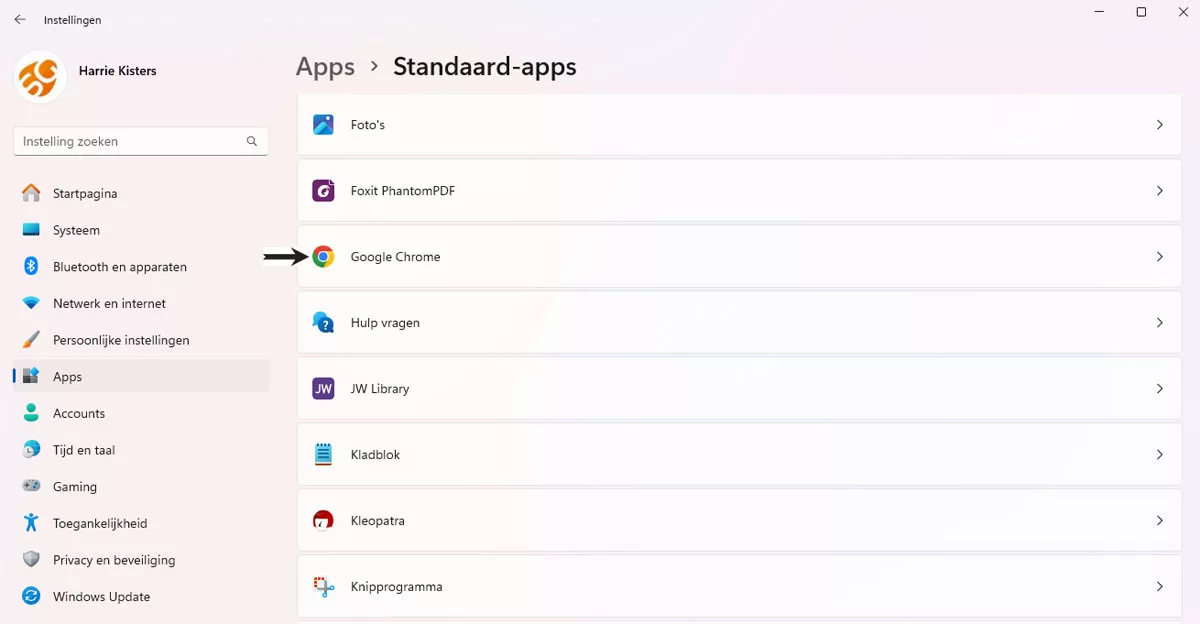The width and height of the screenshot is (1200, 624).
Task: Open Privacy en beveiliging settings
Action: click(141, 560)
